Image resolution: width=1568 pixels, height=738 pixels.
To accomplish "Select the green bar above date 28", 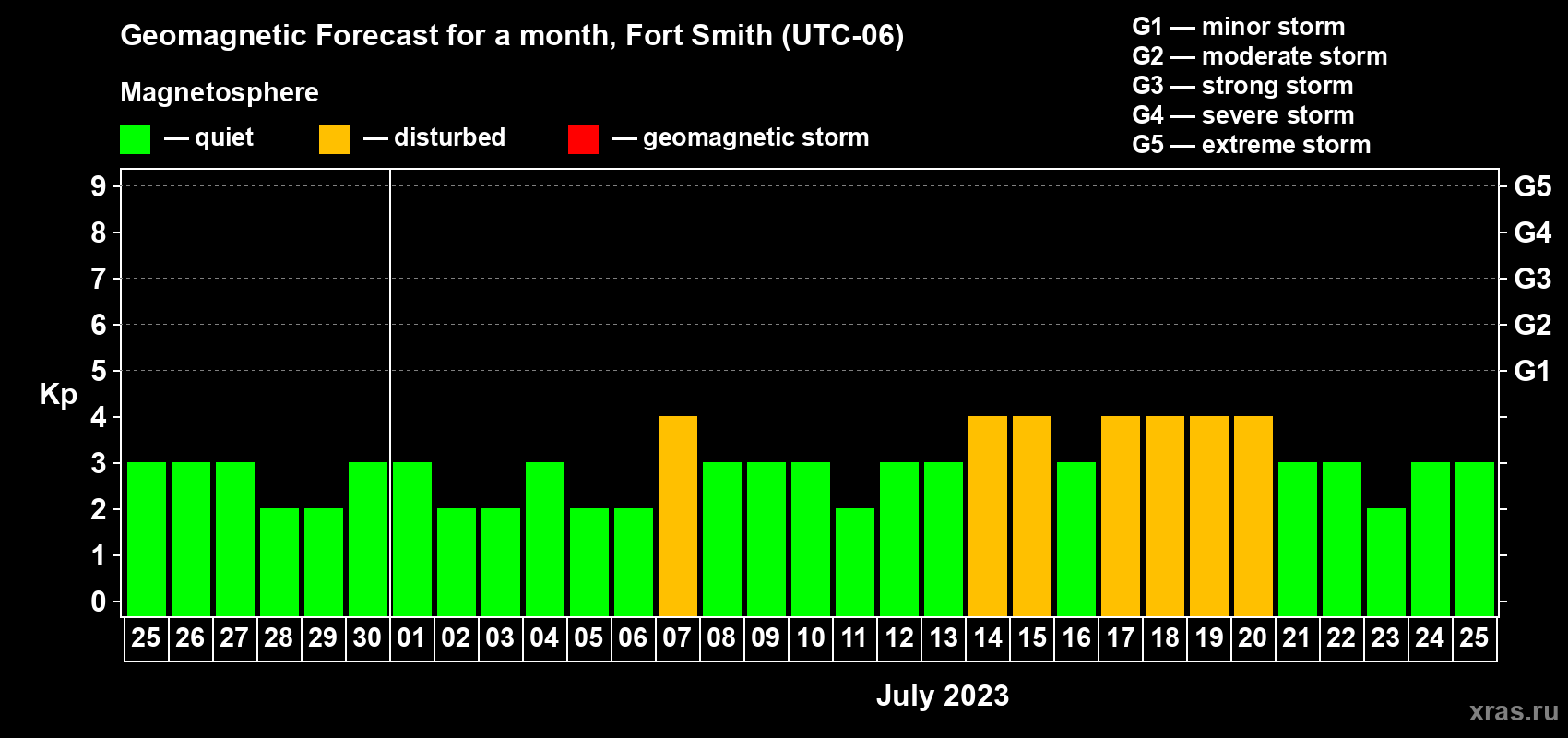I will click(279, 562).
